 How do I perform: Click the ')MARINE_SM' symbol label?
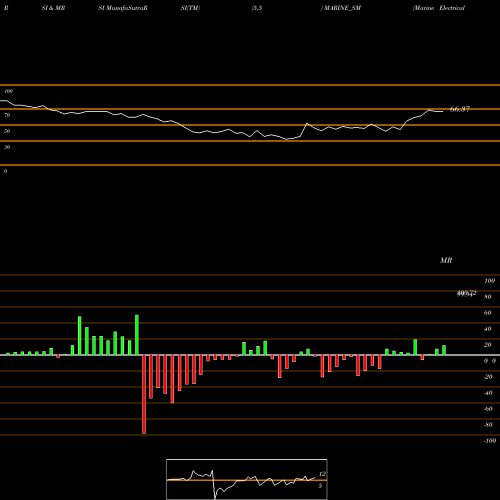point(341,8)
